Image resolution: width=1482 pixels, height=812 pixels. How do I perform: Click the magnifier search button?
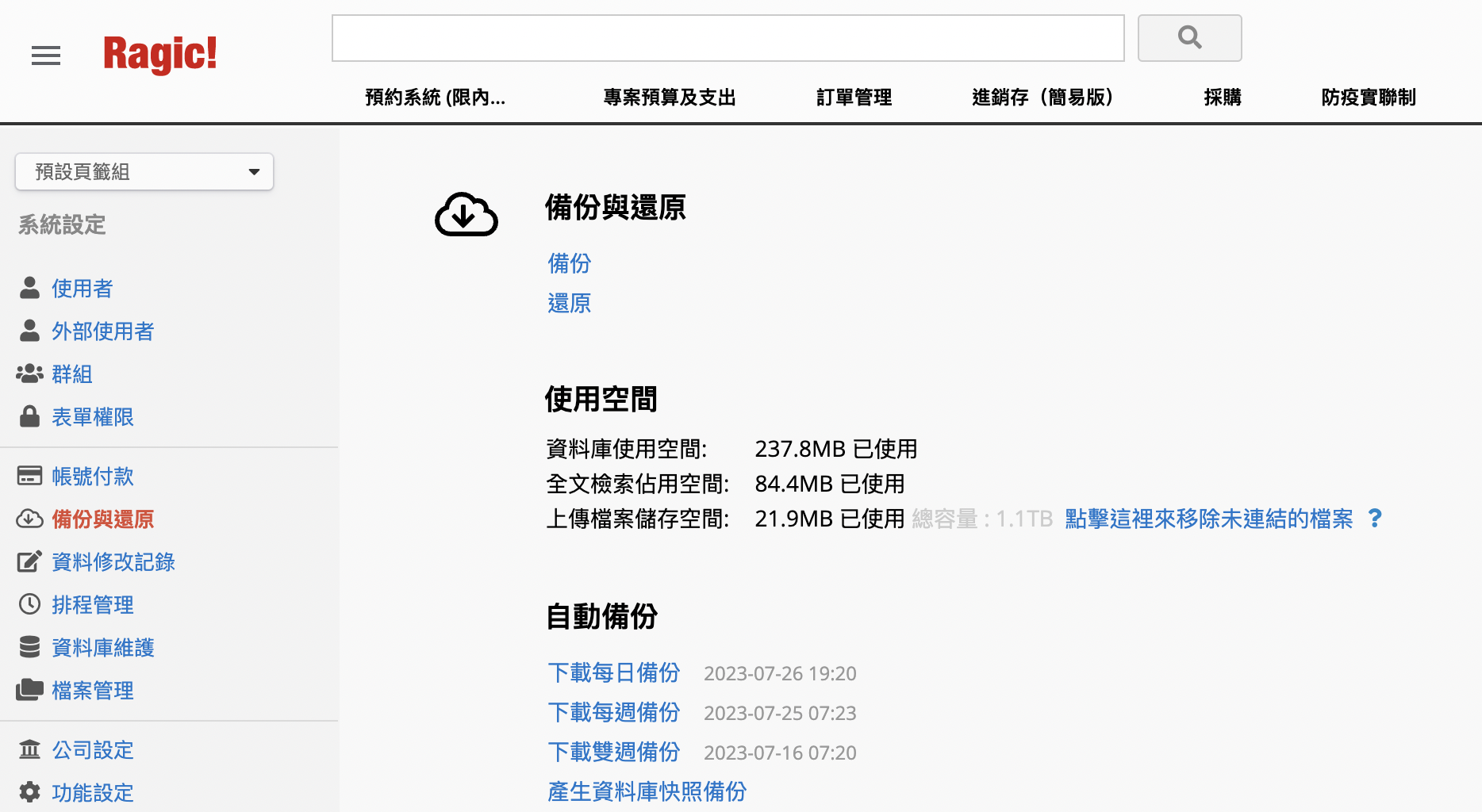coord(1189,38)
